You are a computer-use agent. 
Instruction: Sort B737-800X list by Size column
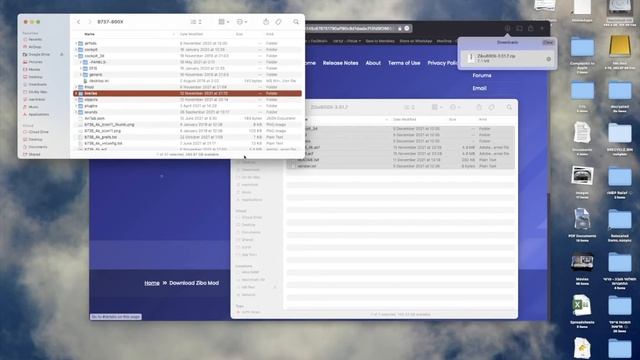(240, 34)
